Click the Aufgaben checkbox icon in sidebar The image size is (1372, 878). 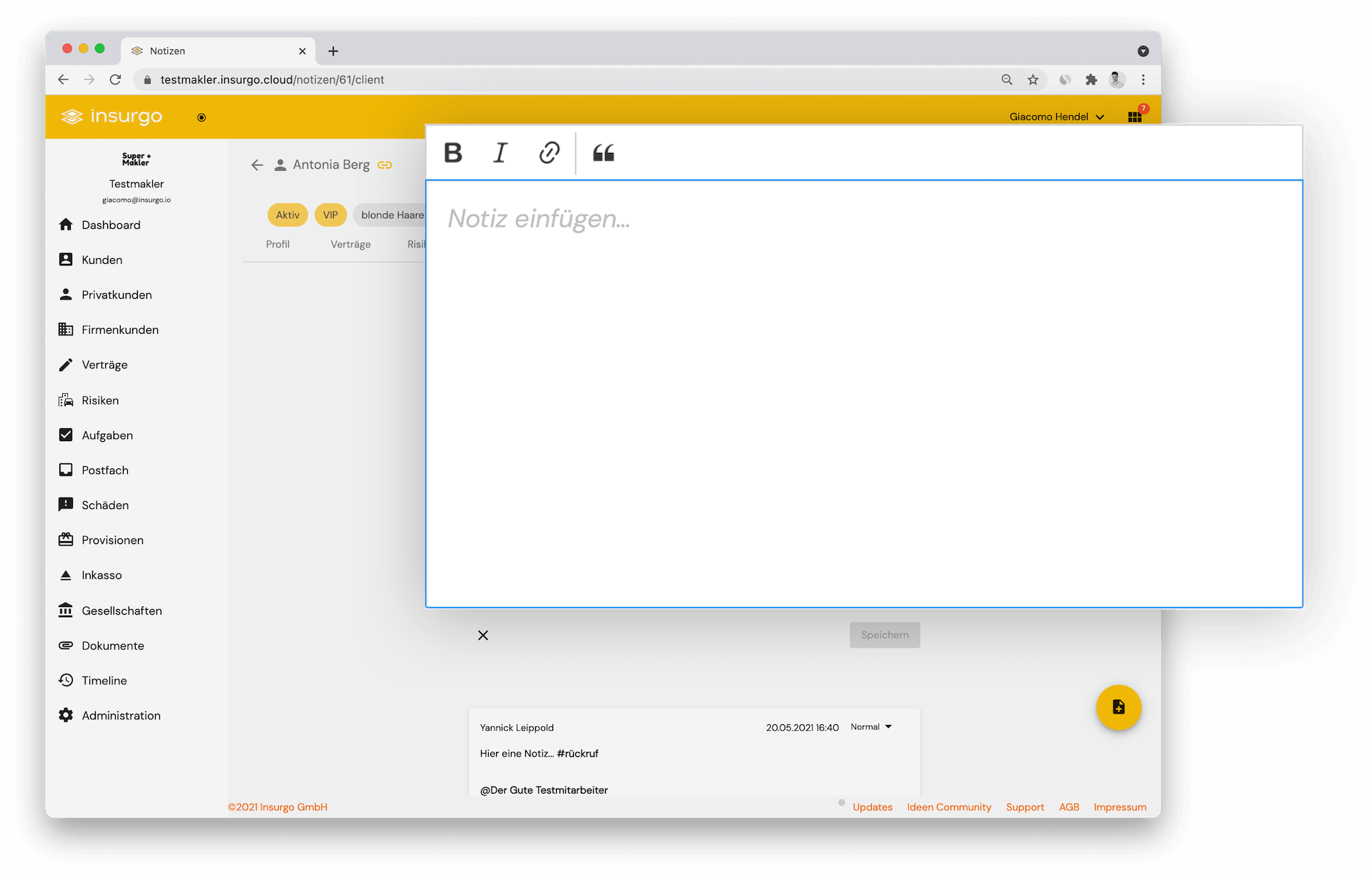(x=66, y=435)
